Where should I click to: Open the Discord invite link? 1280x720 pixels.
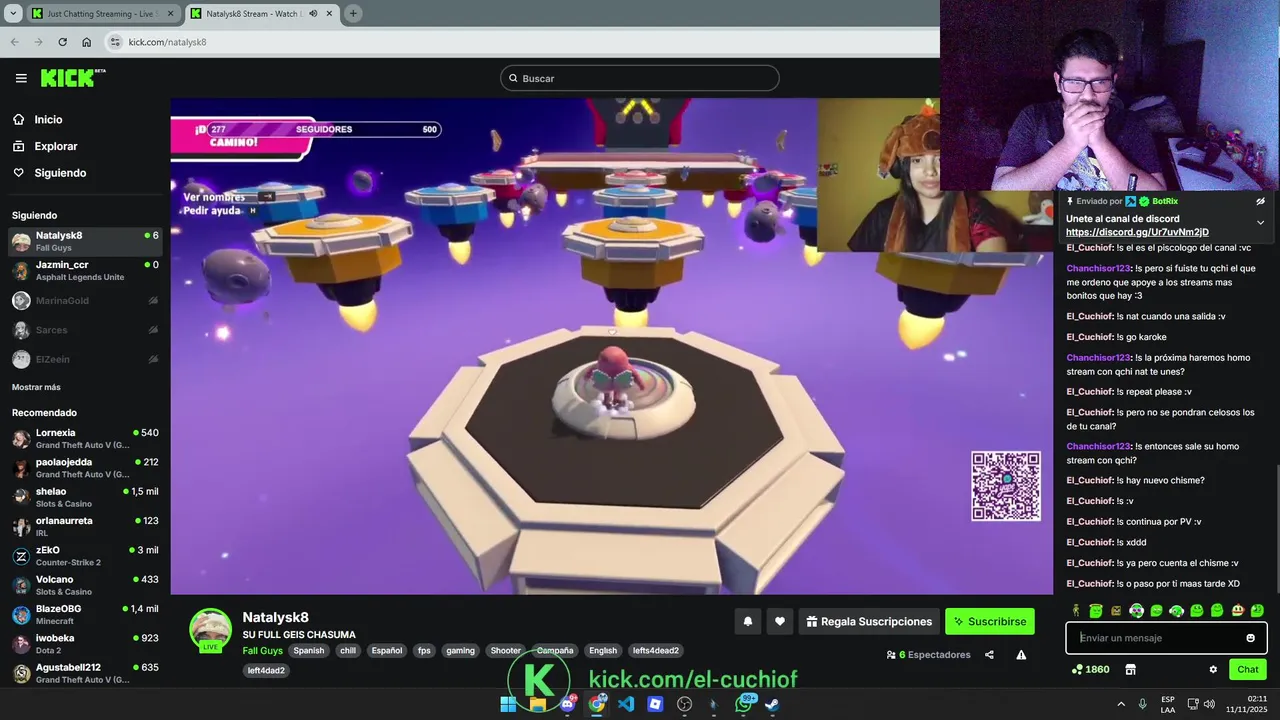tap(1137, 232)
